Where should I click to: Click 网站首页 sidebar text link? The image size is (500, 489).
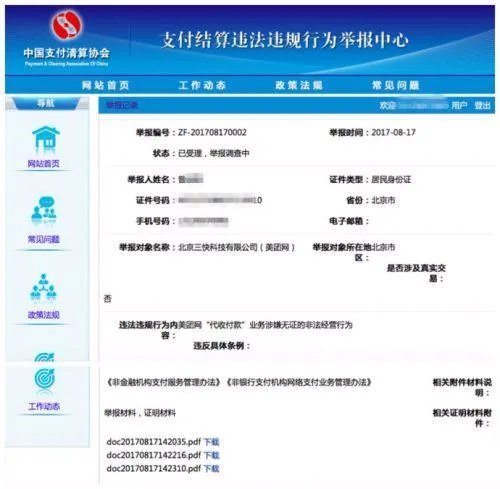[x=44, y=164]
